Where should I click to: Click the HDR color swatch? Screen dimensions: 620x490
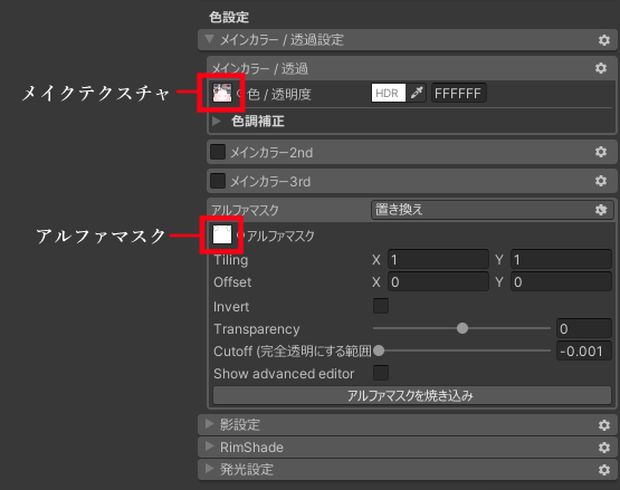point(388,93)
